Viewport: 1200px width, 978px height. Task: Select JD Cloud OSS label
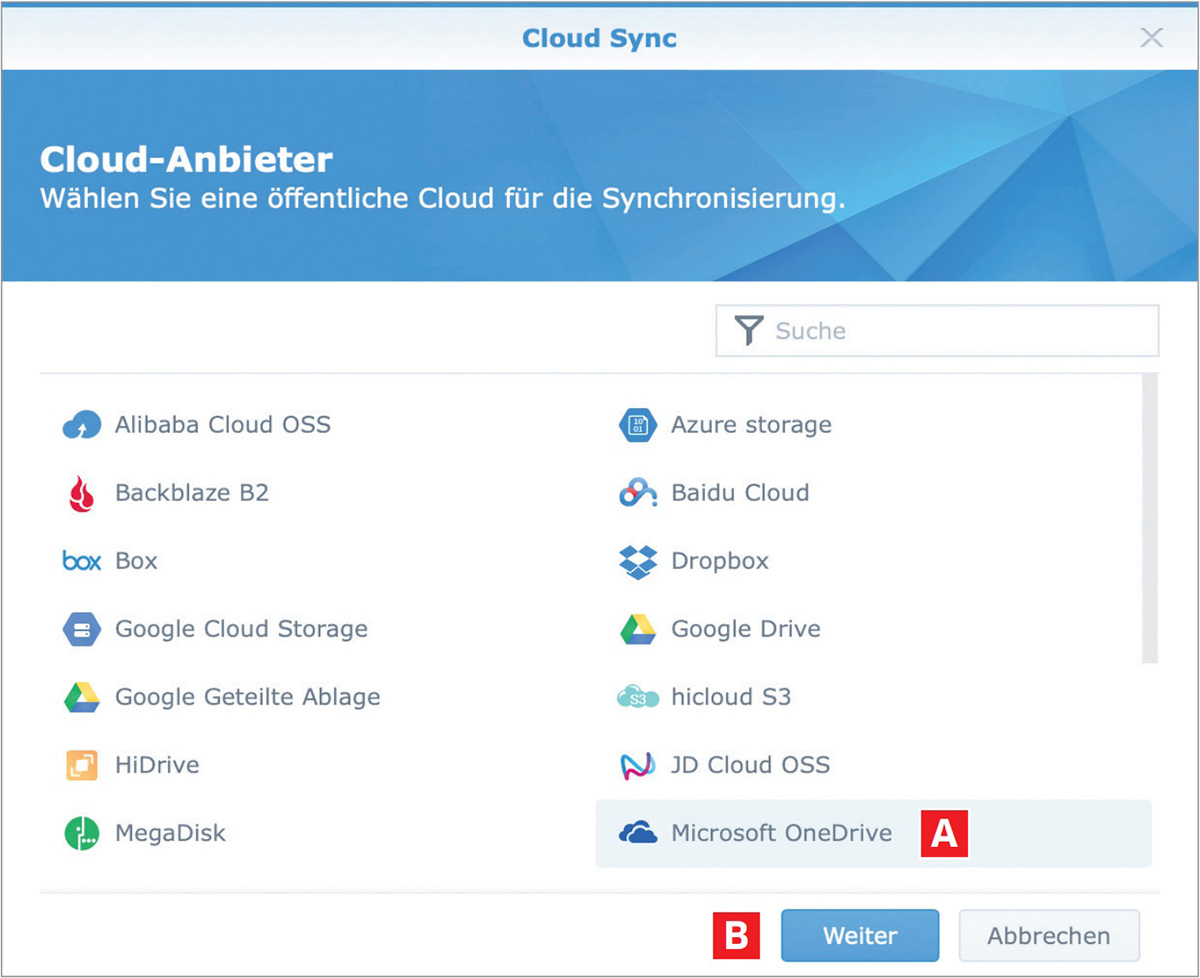[x=751, y=765]
